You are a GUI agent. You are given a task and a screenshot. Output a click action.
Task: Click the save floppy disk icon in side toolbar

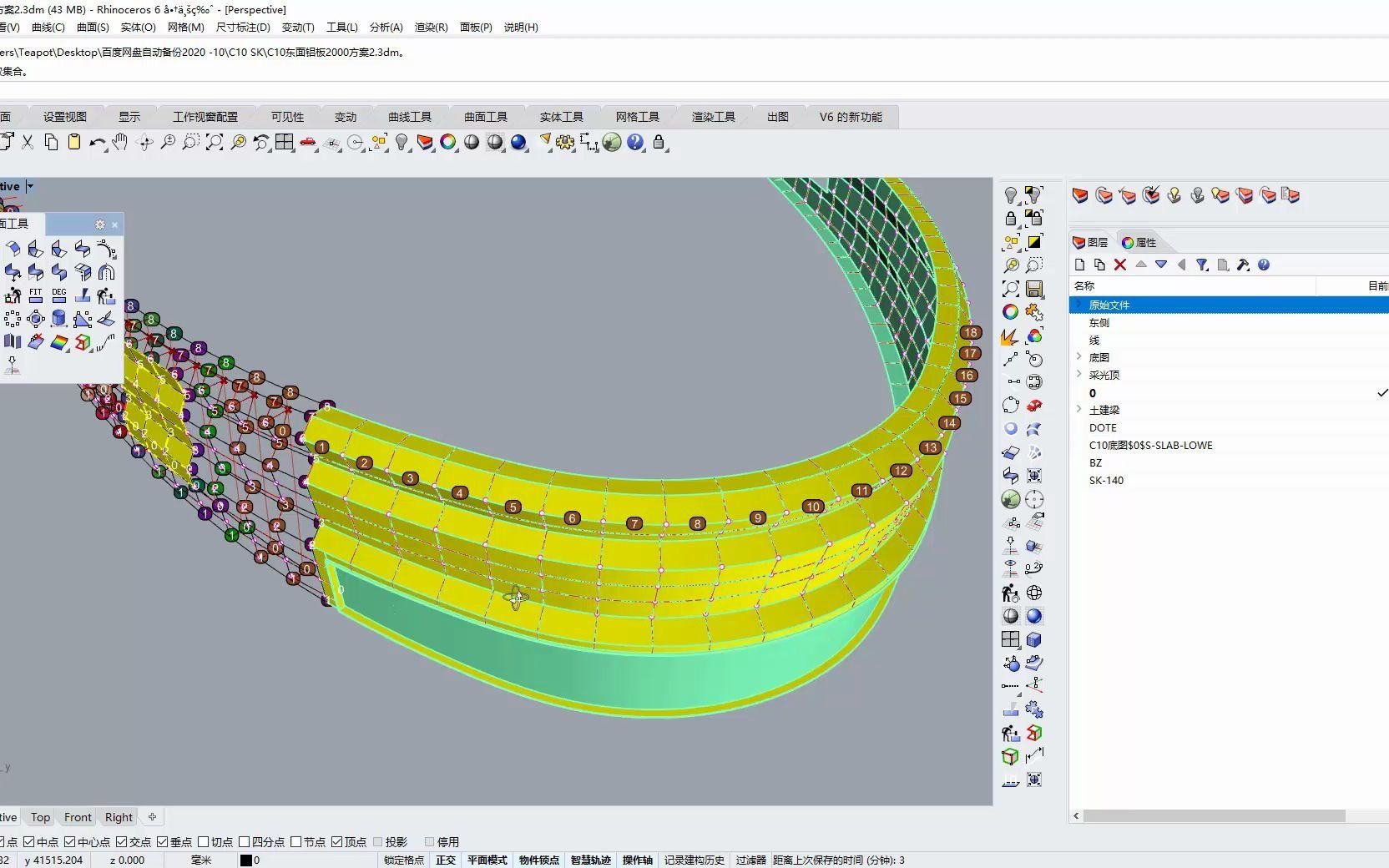point(1034,289)
